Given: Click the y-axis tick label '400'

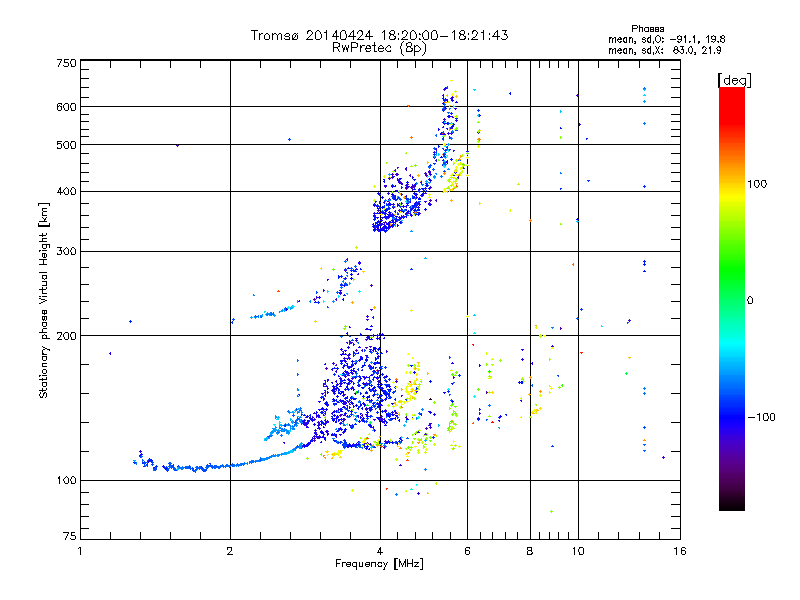Looking at the screenshot, I should (x=66, y=191).
